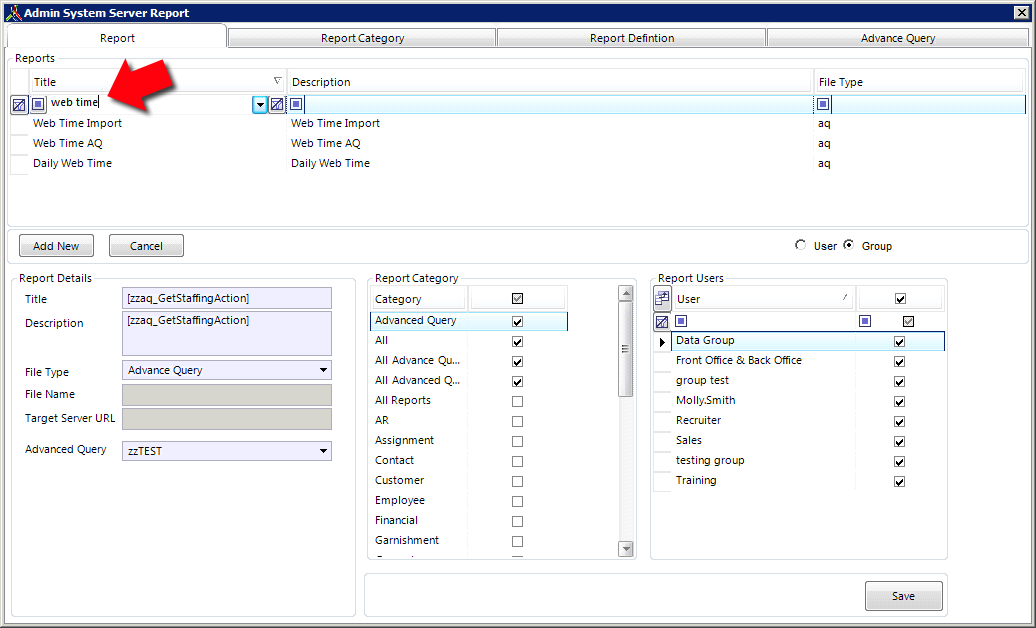Click the clear-filter icon in Reports filter row

point(19,104)
